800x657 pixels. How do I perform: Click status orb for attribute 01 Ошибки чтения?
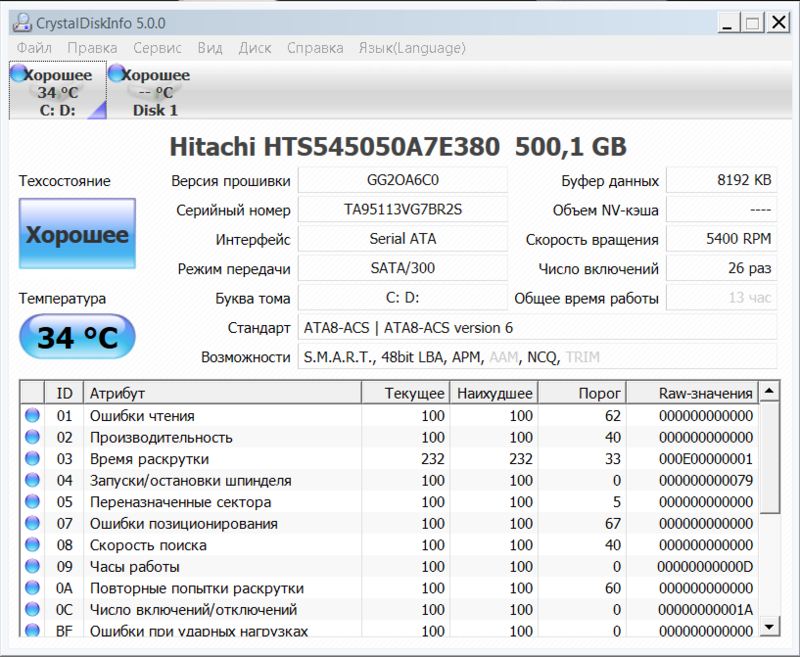pos(32,415)
